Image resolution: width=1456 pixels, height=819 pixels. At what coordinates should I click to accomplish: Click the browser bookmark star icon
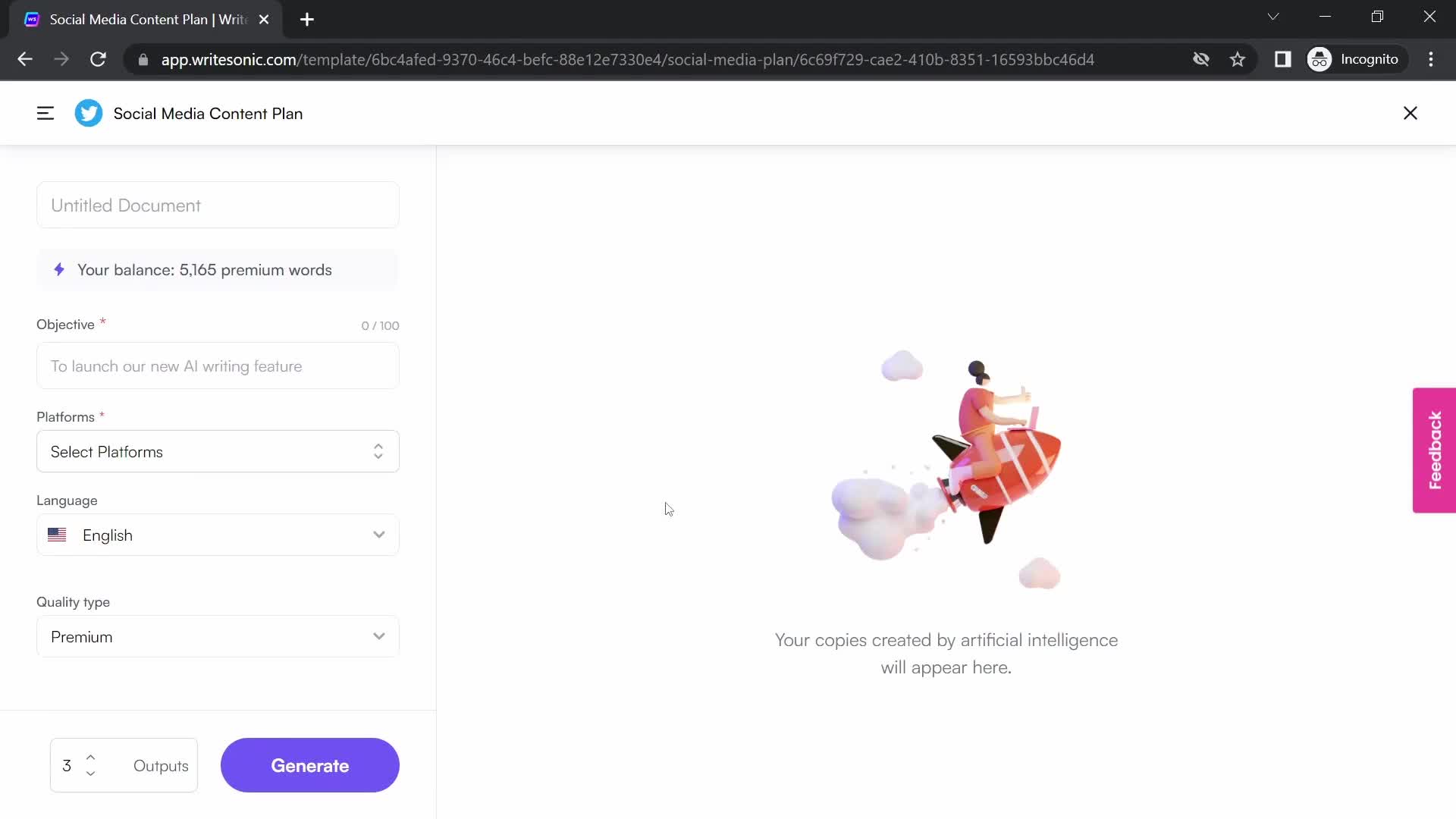tap(1238, 60)
